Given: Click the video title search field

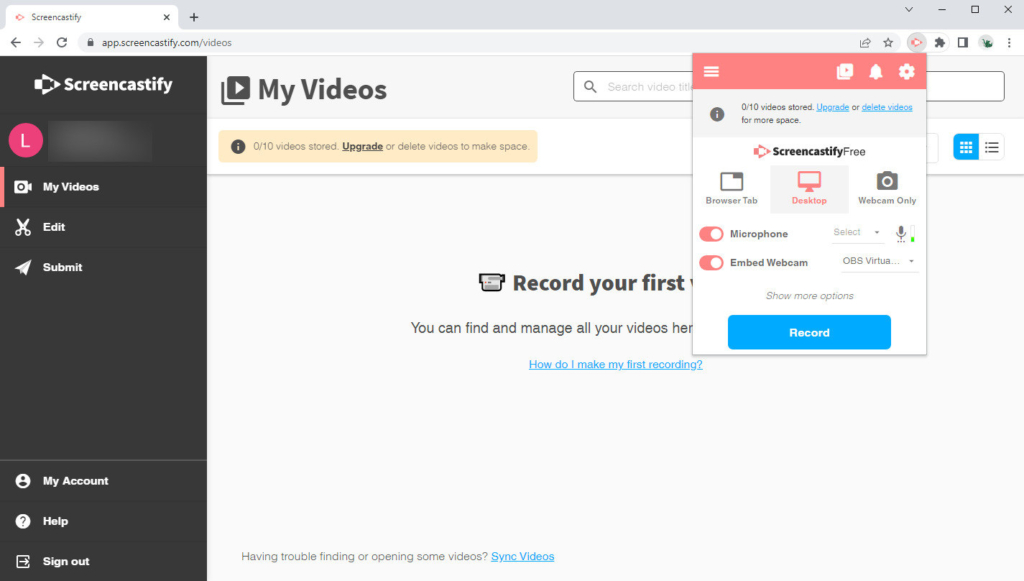Looking at the screenshot, I should (x=650, y=86).
